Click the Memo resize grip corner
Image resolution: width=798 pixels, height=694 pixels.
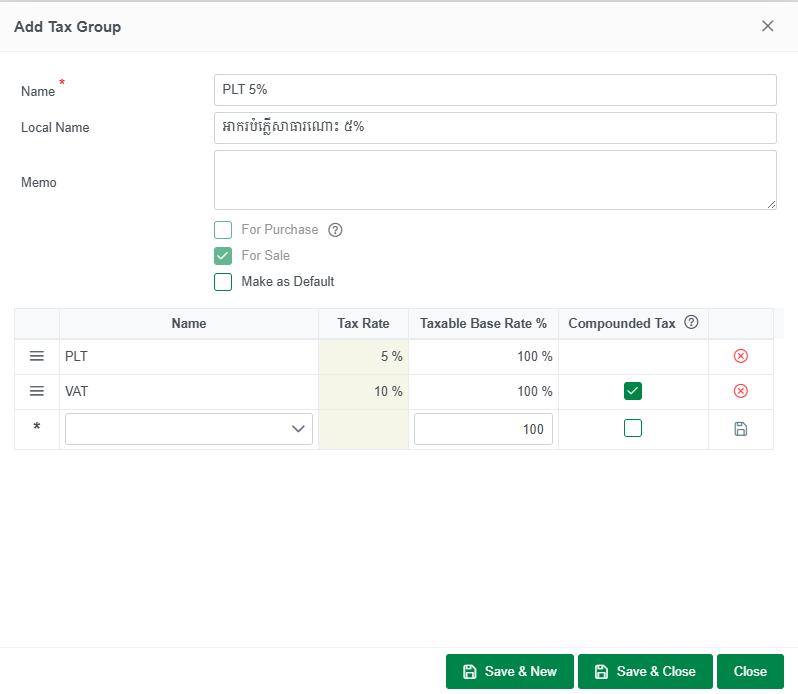coord(772,205)
